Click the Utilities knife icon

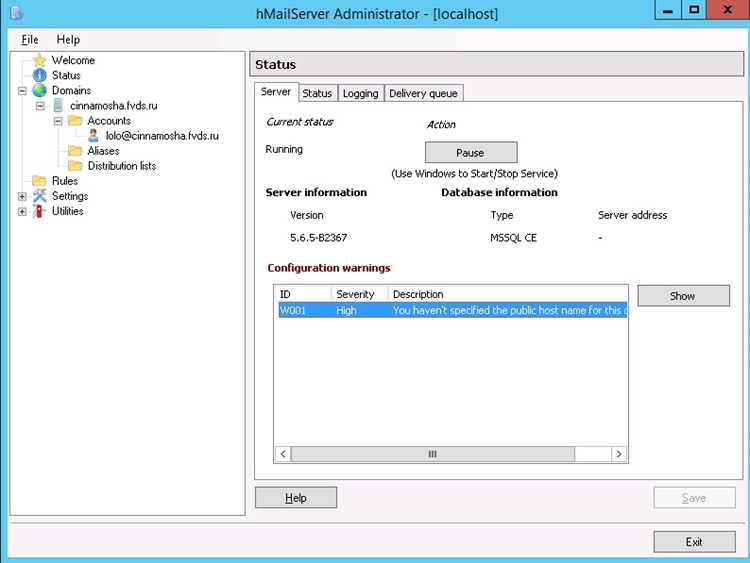(39, 211)
